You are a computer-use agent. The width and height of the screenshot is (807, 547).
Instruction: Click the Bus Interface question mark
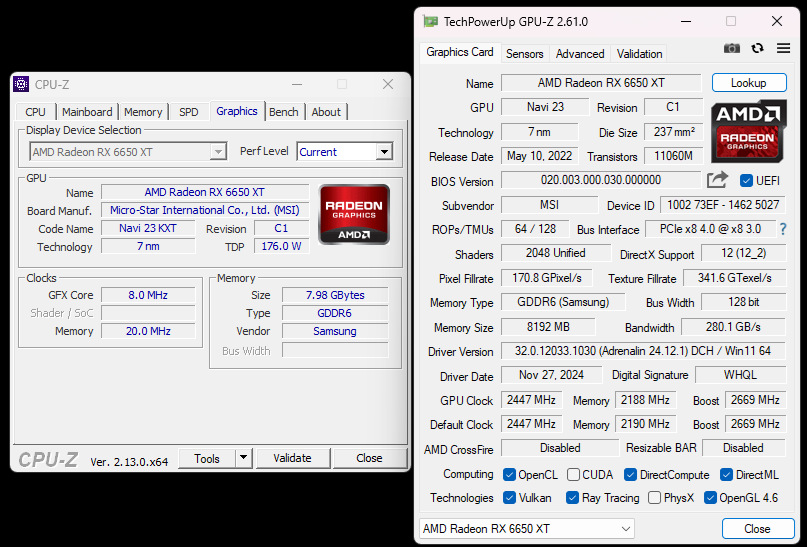(x=783, y=229)
